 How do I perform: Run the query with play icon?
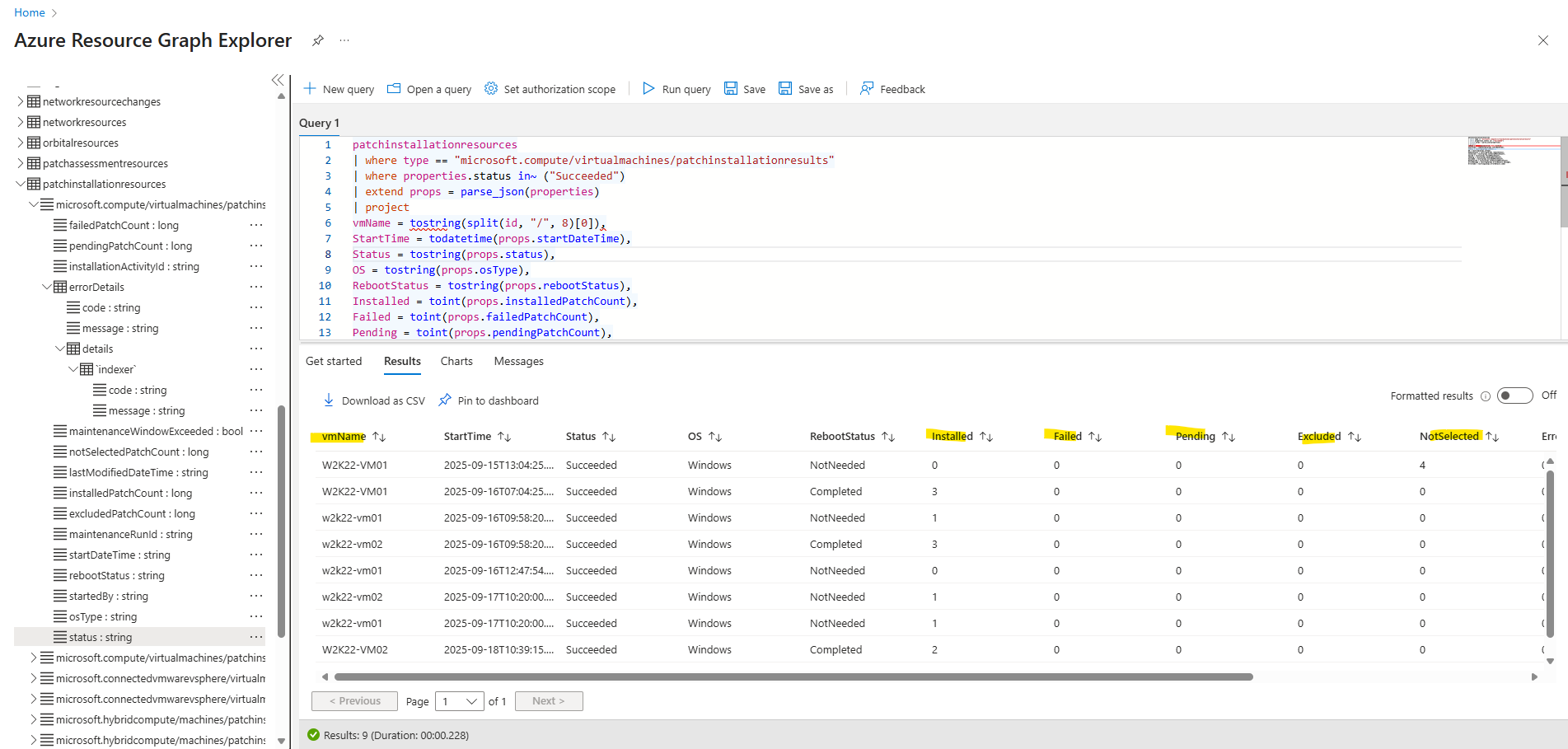click(x=648, y=88)
